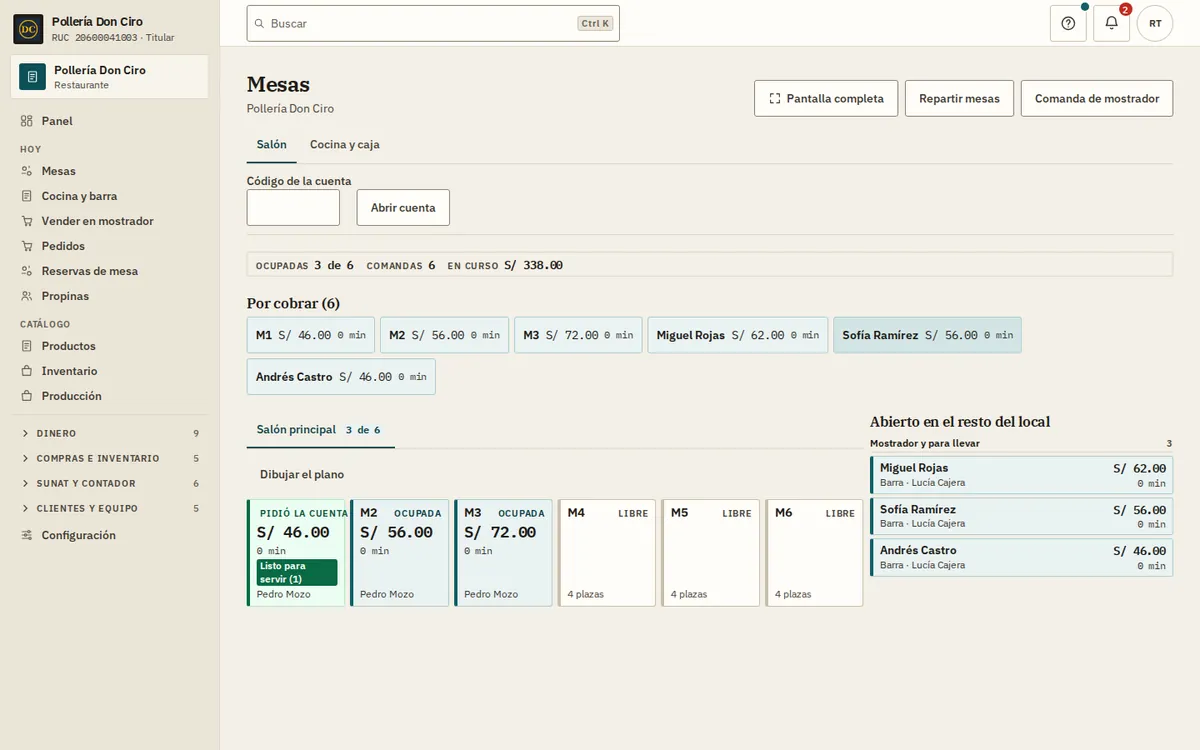1200x750 pixels.
Task: Click the Abrir cuenta button
Action: pos(403,208)
